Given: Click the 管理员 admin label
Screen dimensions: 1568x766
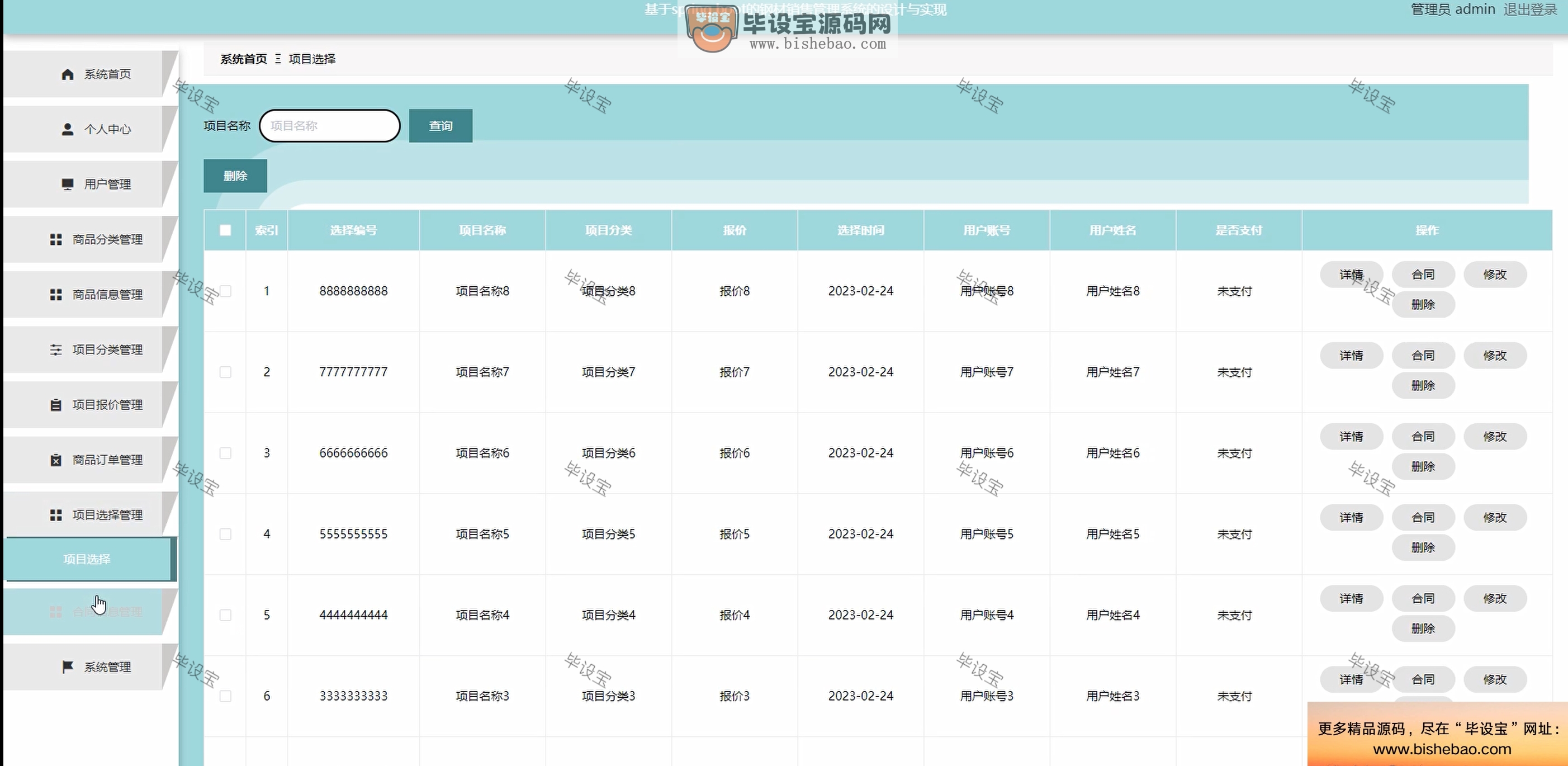Looking at the screenshot, I should (x=1453, y=10).
